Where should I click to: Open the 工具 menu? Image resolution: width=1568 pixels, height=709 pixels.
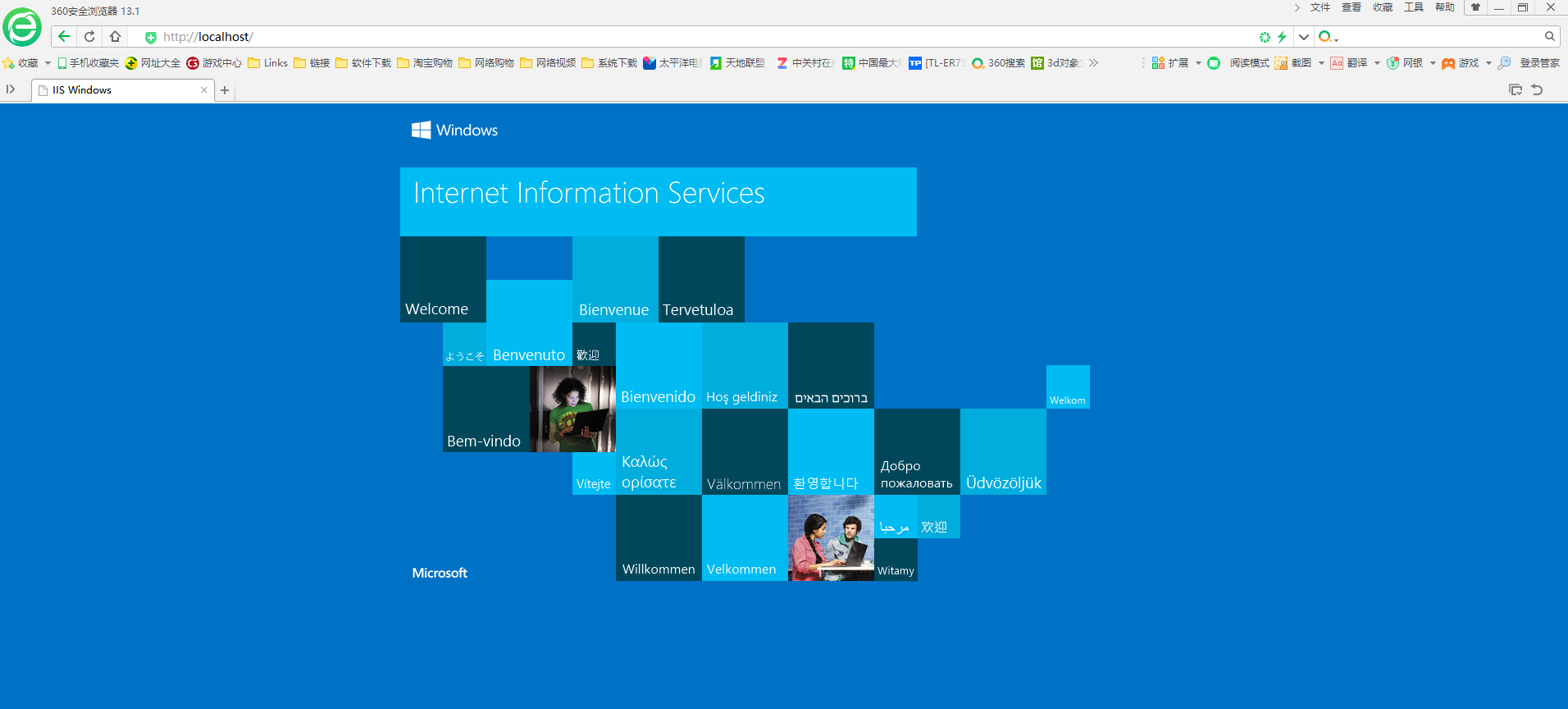click(1414, 7)
